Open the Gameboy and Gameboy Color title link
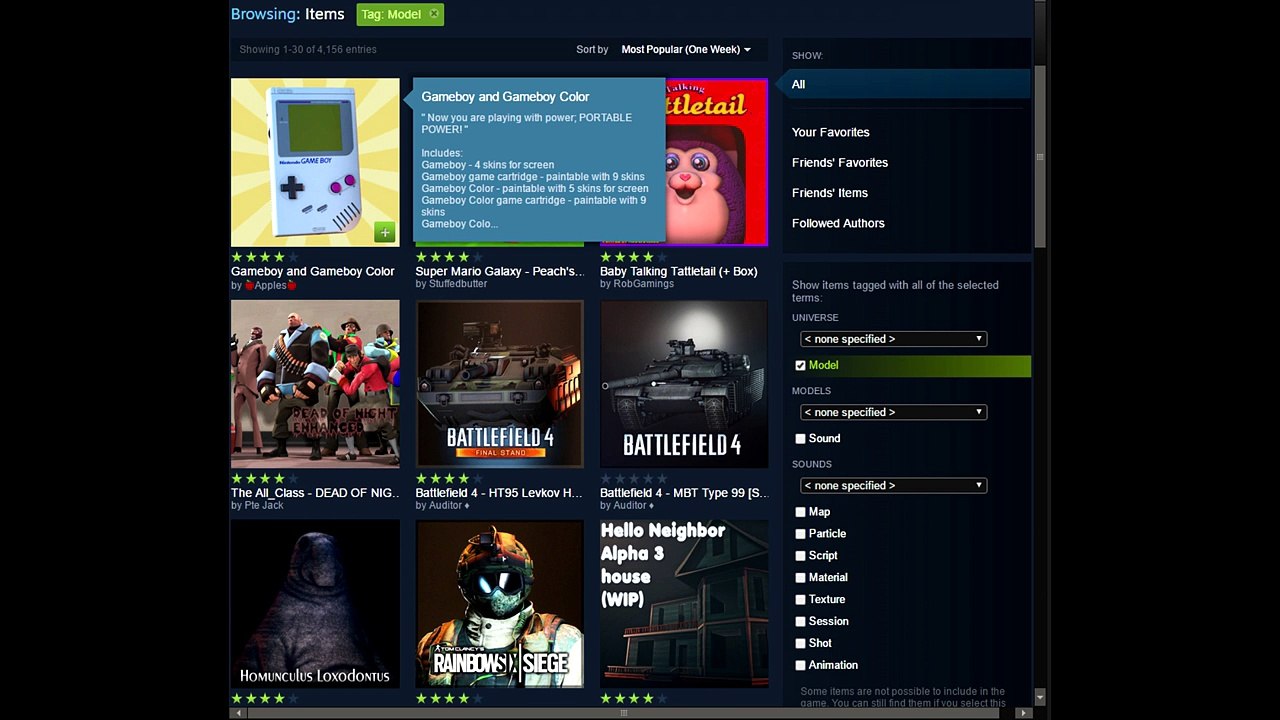 coord(313,271)
